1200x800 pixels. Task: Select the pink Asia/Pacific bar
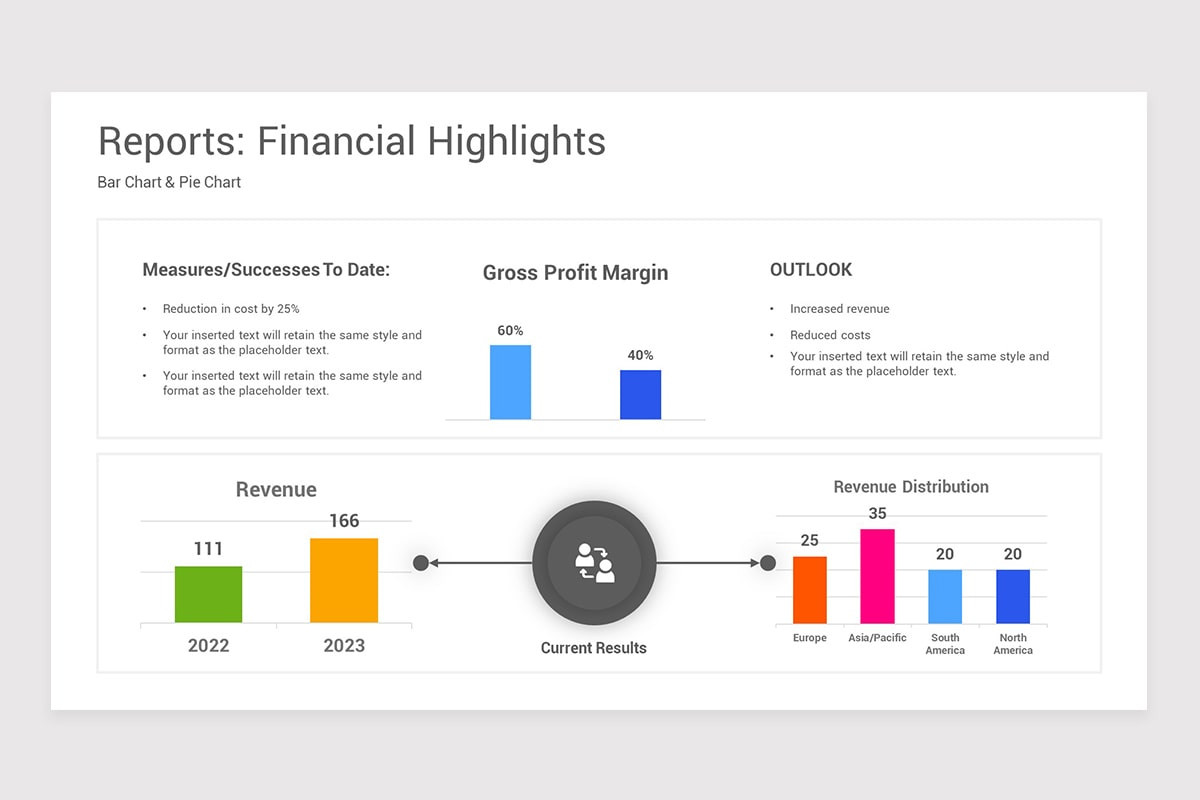click(x=877, y=575)
